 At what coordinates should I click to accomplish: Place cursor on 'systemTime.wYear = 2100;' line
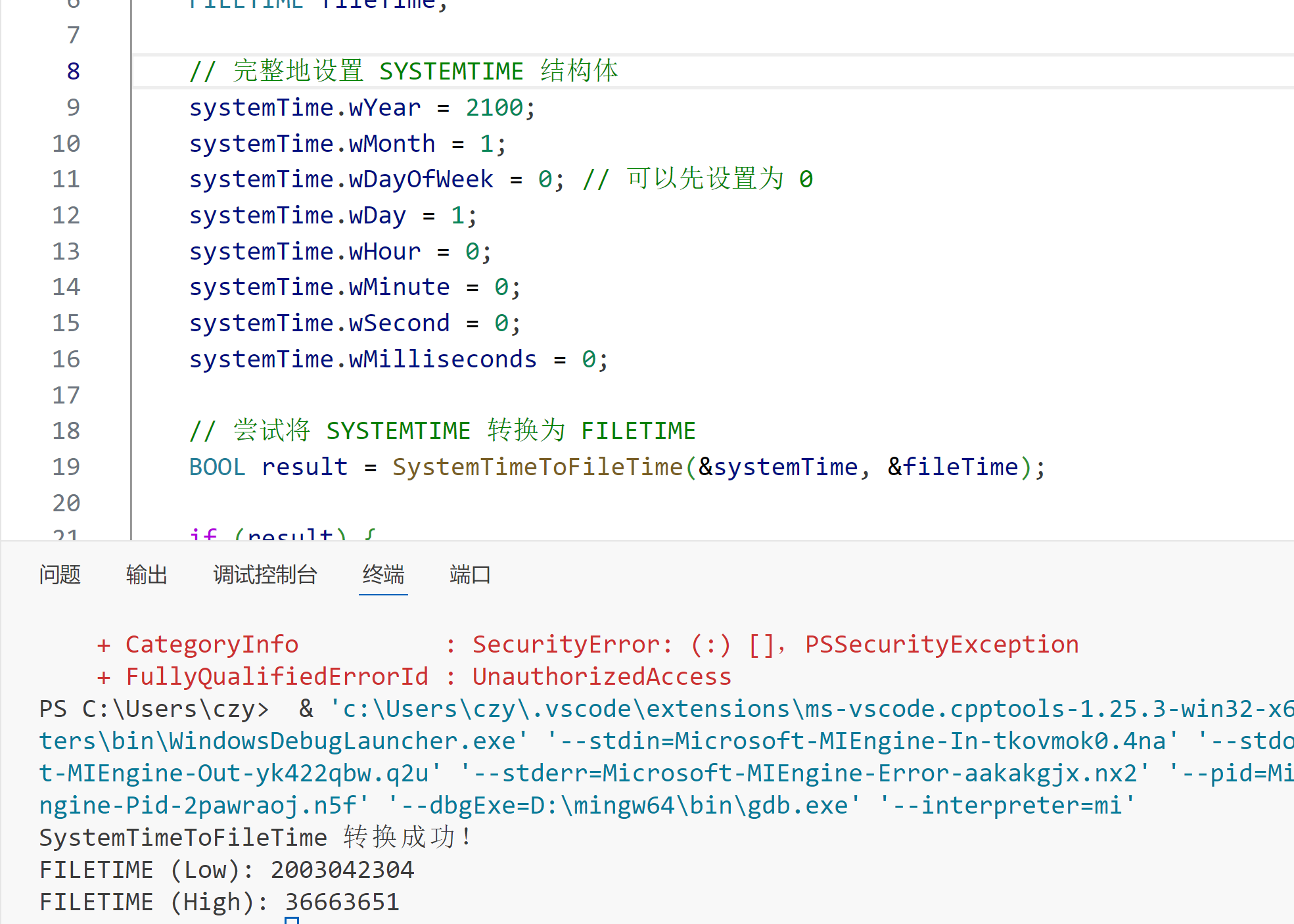(363, 107)
